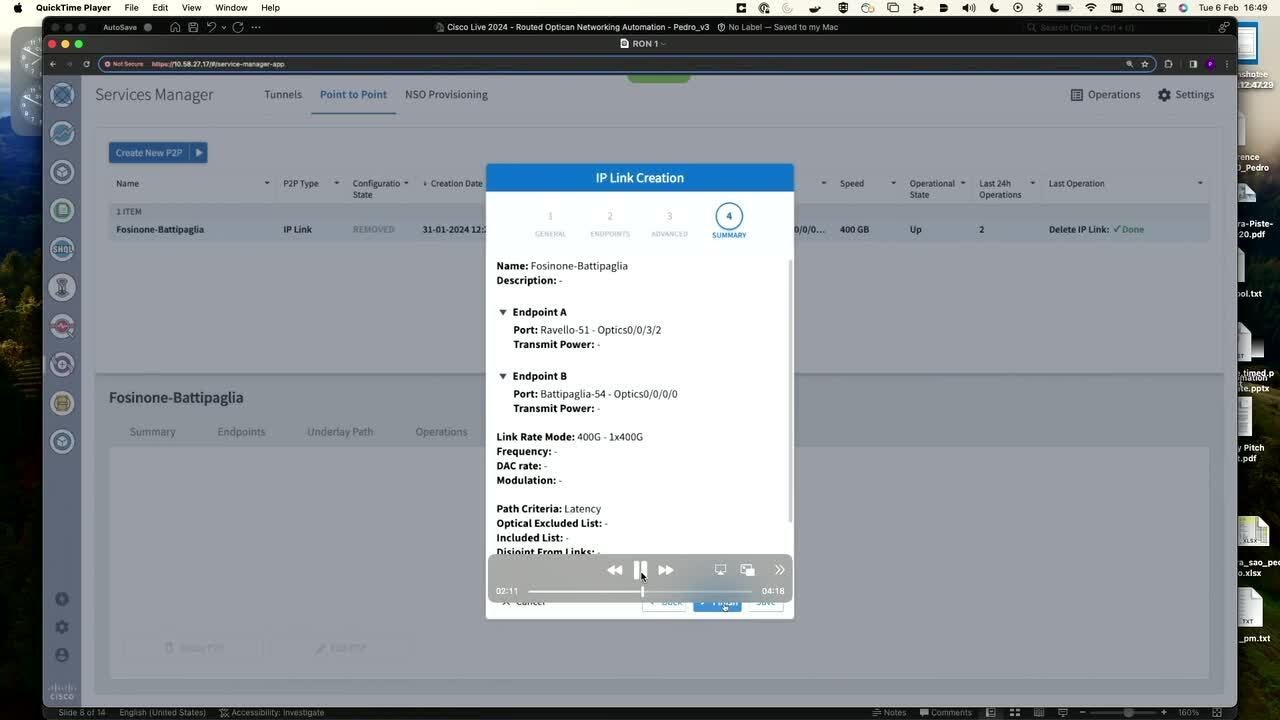This screenshot has height=720, width=1280.
Task: Open the Wi-Fi menu bar icon
Action: point(1090,7)
